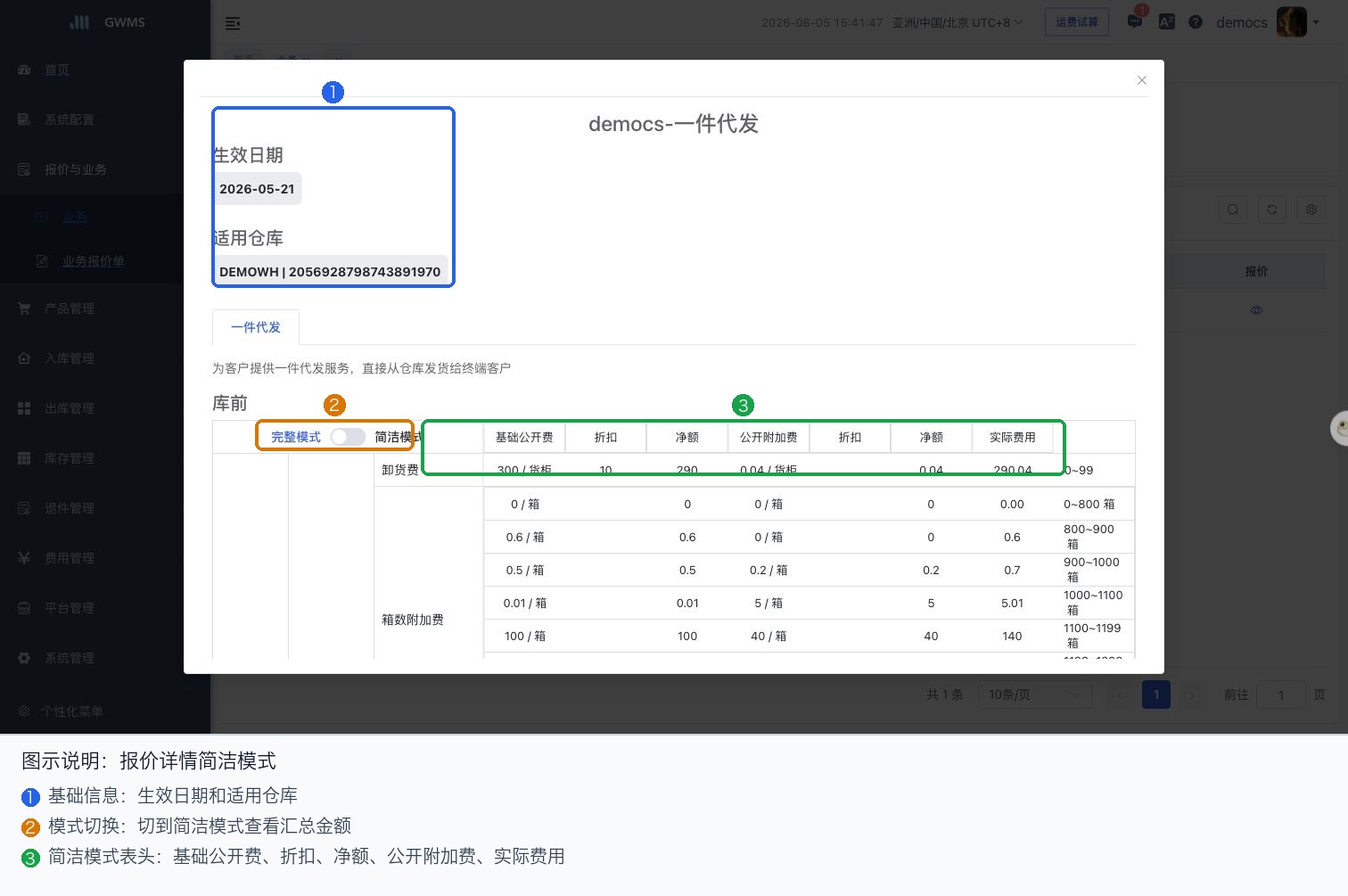Close the democs-一件代发 quote dialog
Viewport: 1348px width, 896px height.
pyautogui.click(x=1141, y=80)
